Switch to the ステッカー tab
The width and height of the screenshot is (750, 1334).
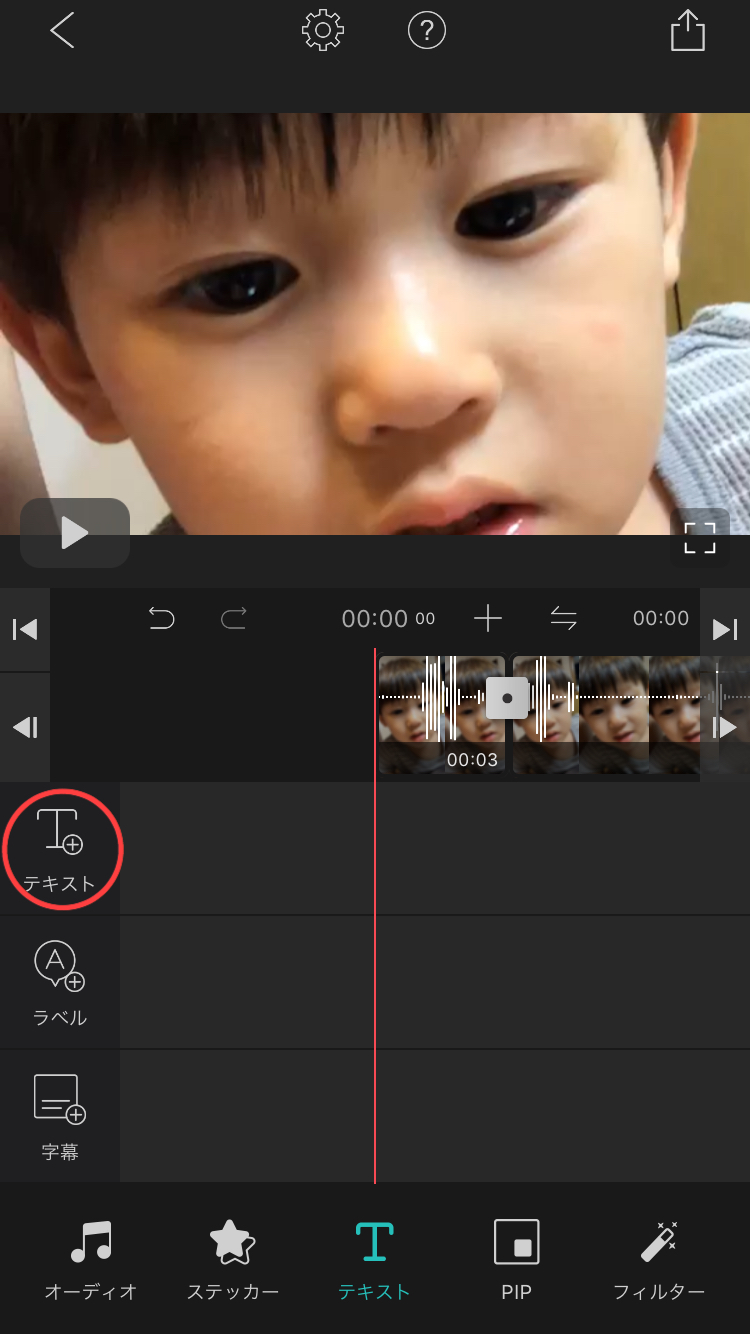point(233,1258)
